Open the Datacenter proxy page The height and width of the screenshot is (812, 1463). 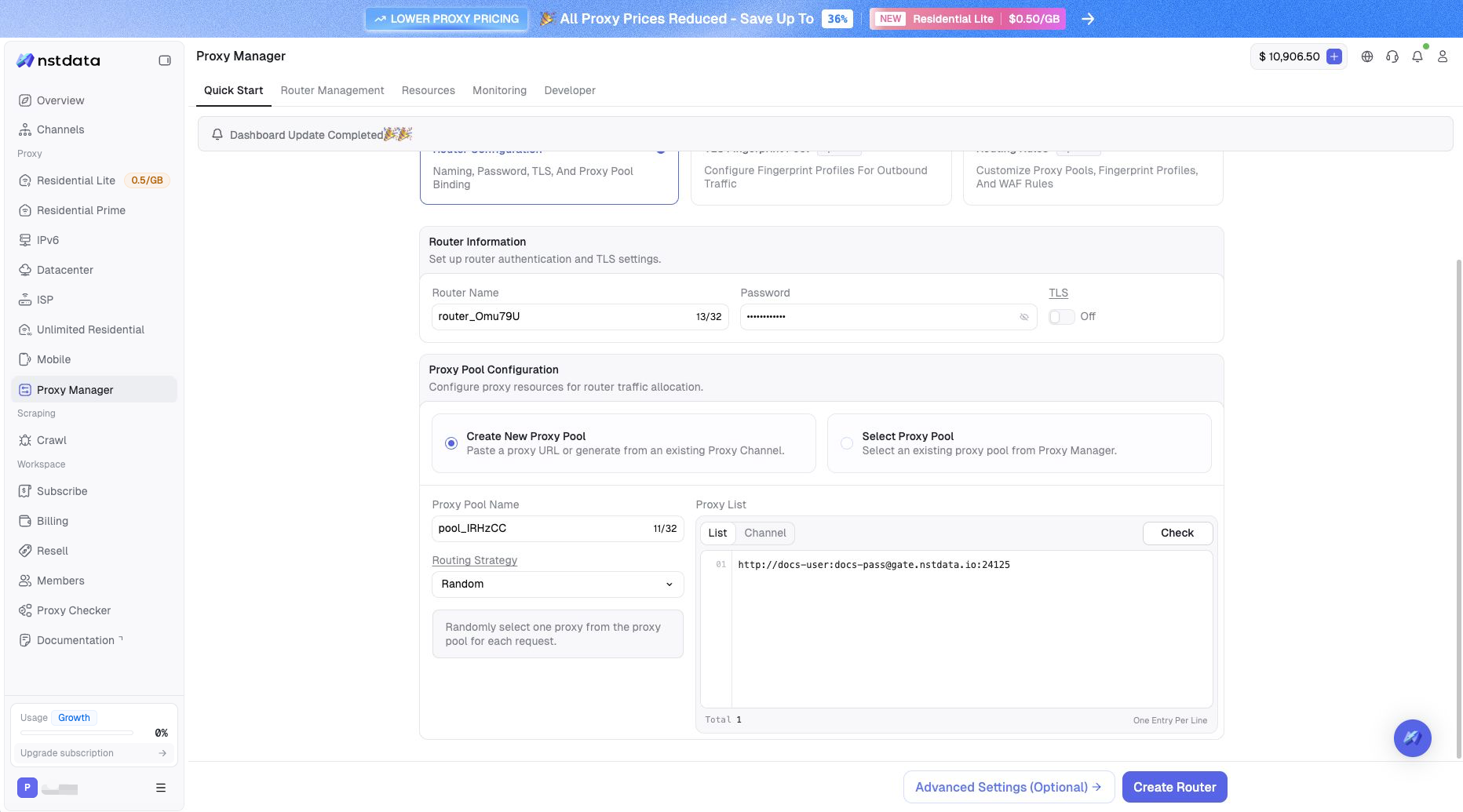click(x=94, y=270)
